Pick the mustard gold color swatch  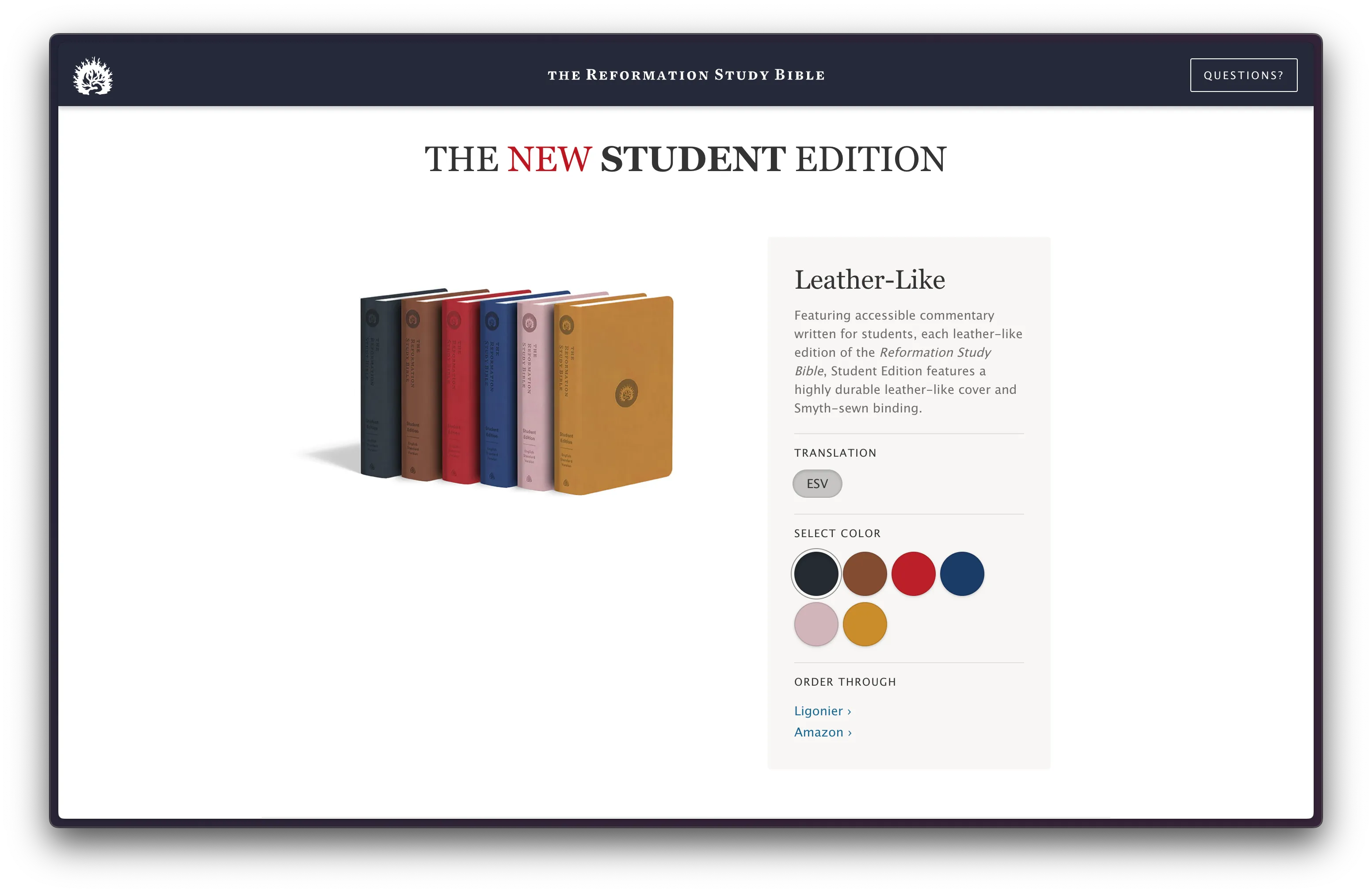(864, 624)
